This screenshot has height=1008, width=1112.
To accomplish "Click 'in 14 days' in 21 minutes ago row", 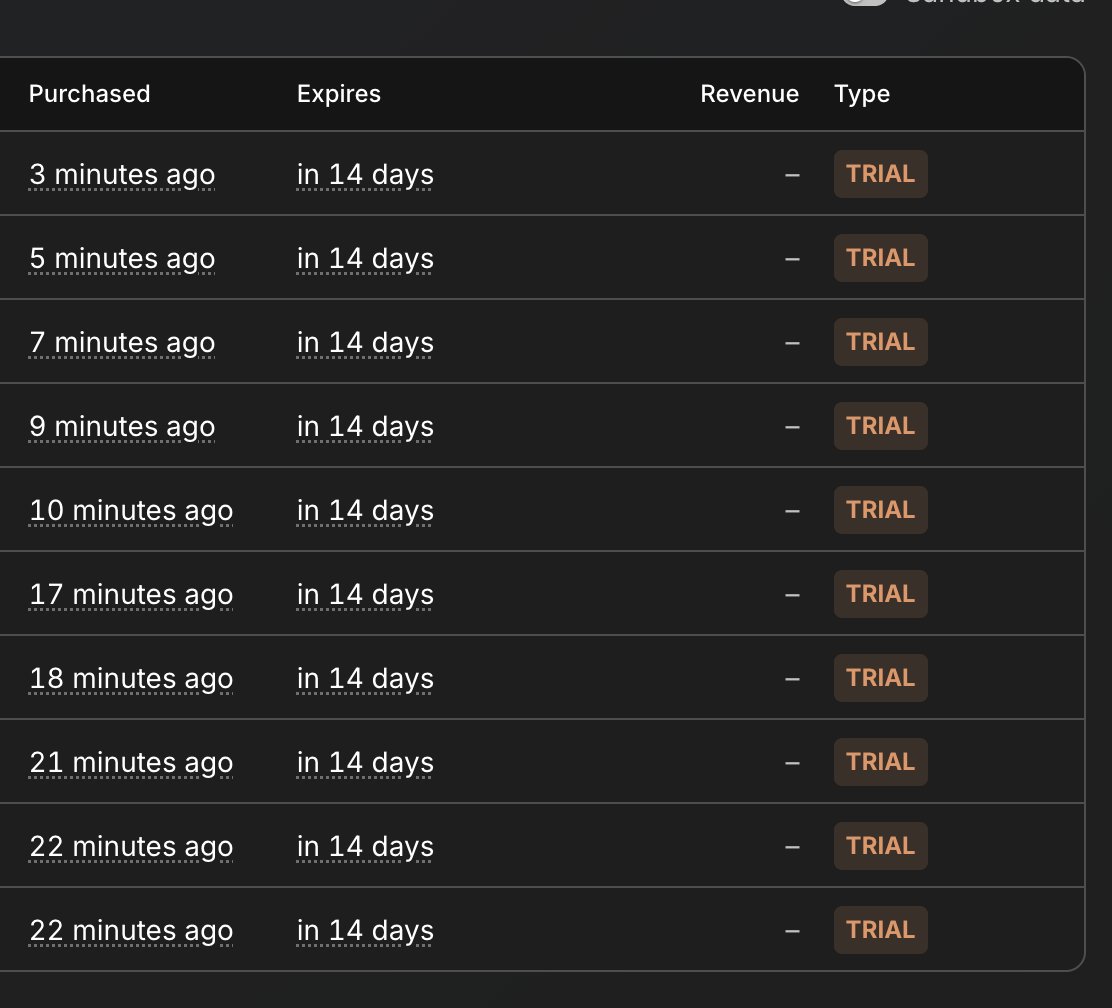I will click(x=365, y=763).
